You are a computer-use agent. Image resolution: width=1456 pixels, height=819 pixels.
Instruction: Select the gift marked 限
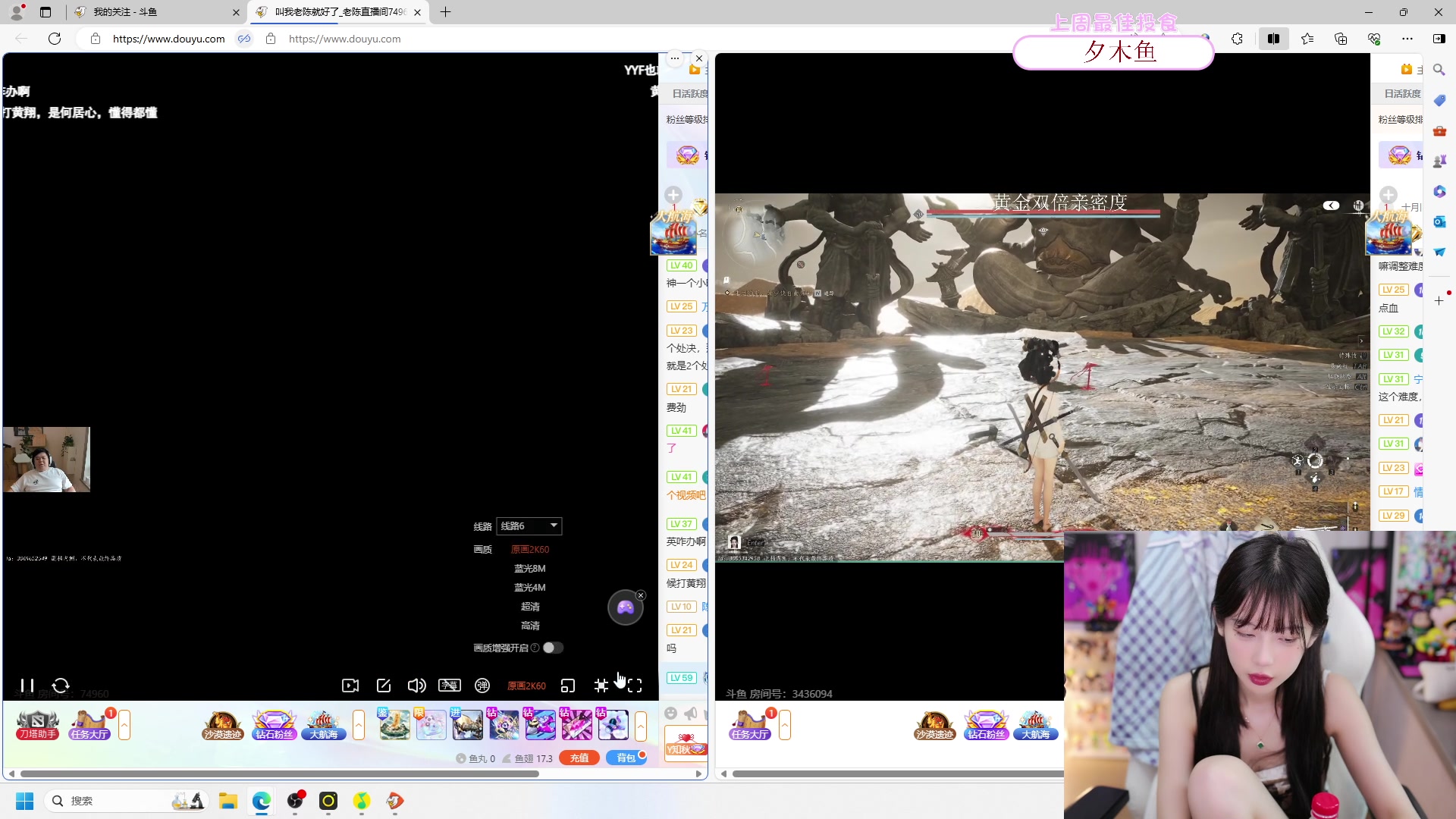431,724
